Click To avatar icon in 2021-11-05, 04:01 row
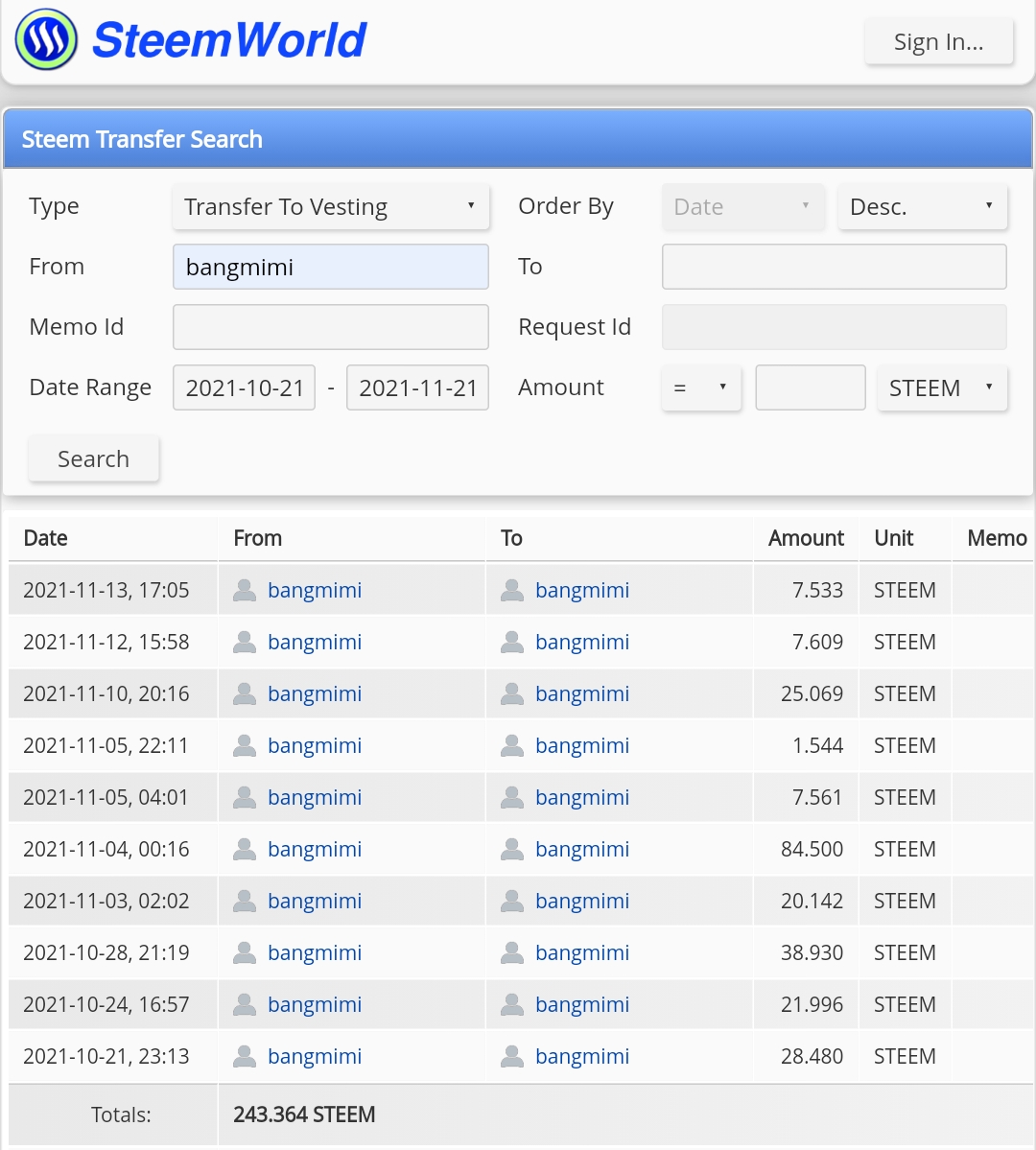The height and width of the screenshot is (1150, 1036). point(512,797)
